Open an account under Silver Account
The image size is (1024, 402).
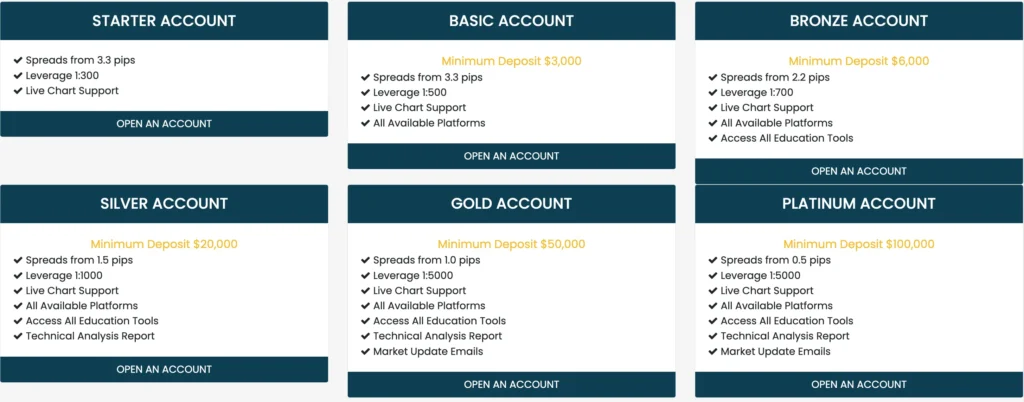pyautogui.click(x=164, y=369)
